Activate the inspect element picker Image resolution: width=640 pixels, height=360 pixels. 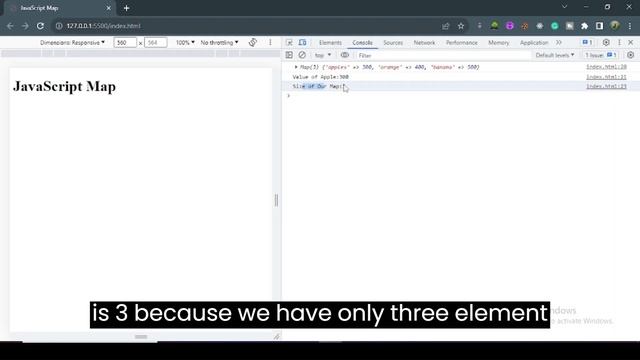point(289,42)
